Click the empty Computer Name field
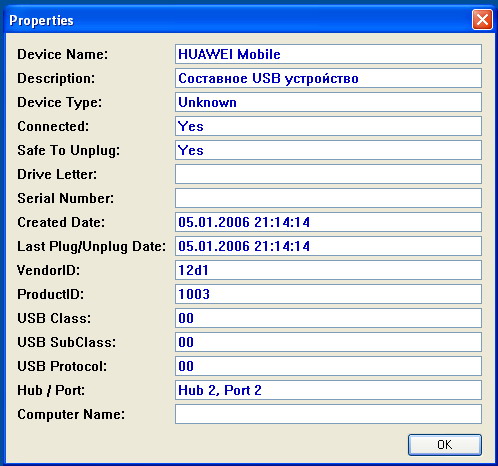The height and width of the screenshot is (466, 498). point(328,414)
